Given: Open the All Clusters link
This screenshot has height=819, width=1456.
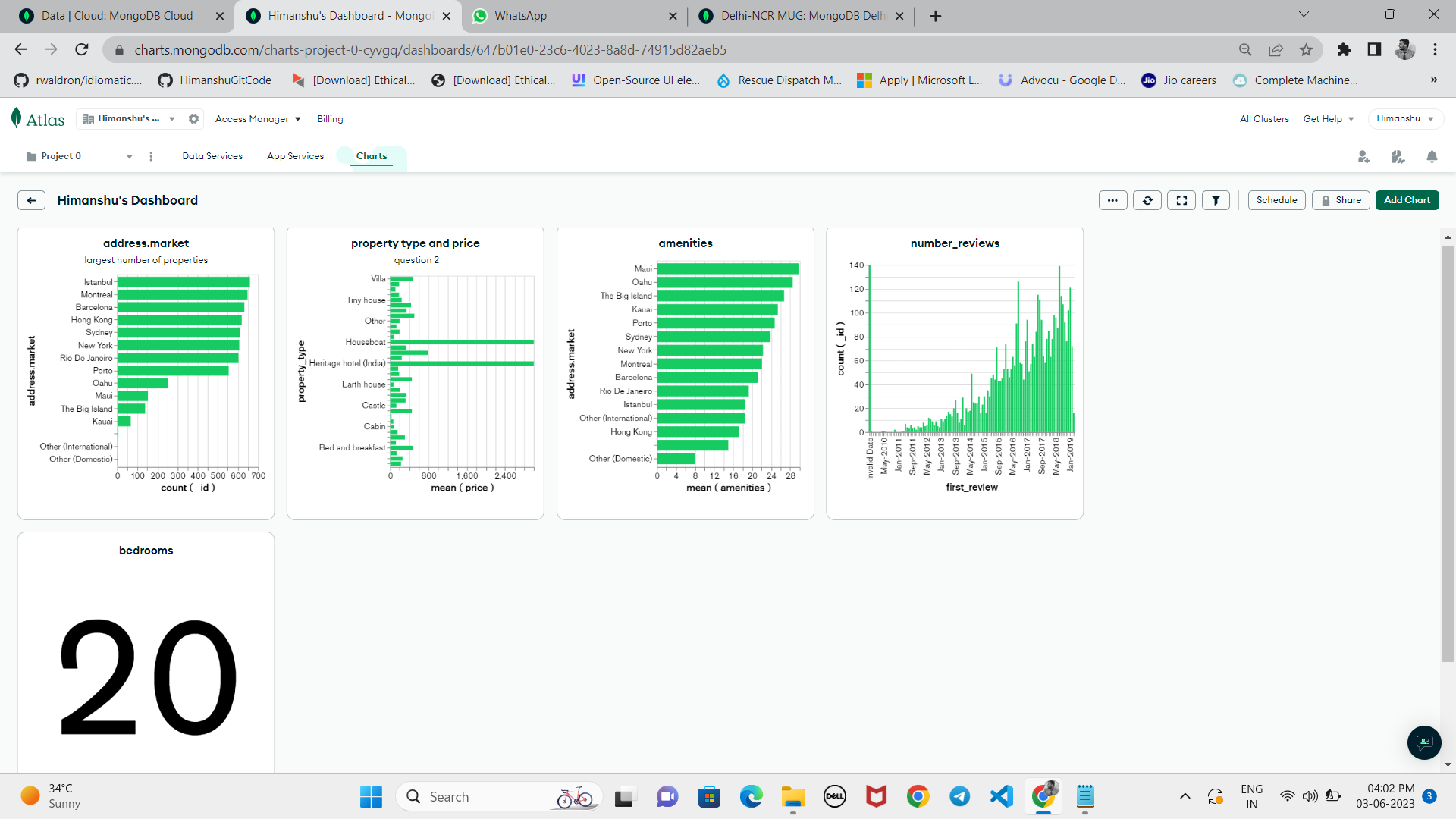Looking at the screenshot, I should (1264, 119).
